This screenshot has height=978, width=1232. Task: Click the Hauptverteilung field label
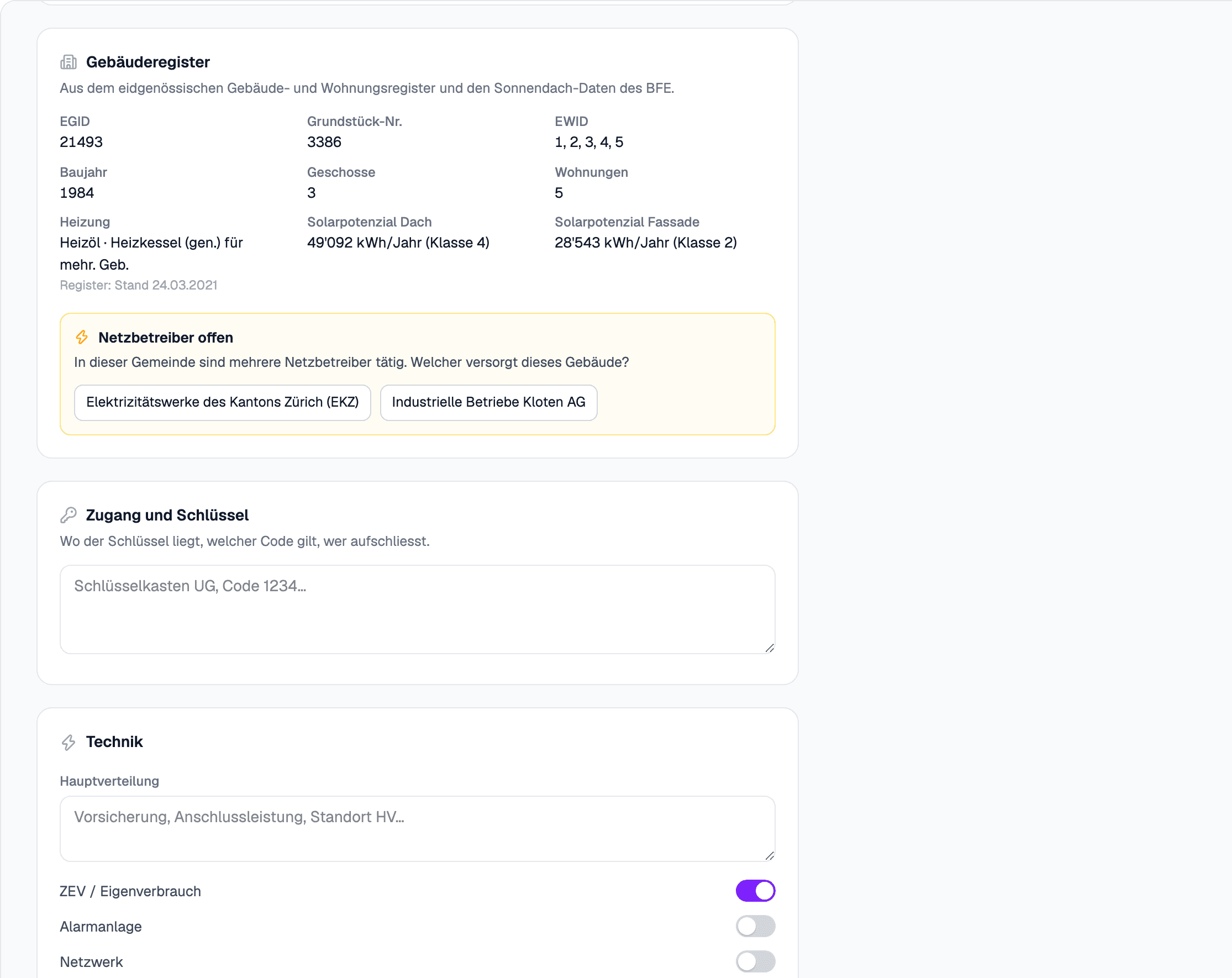click(x=109, y=781)
